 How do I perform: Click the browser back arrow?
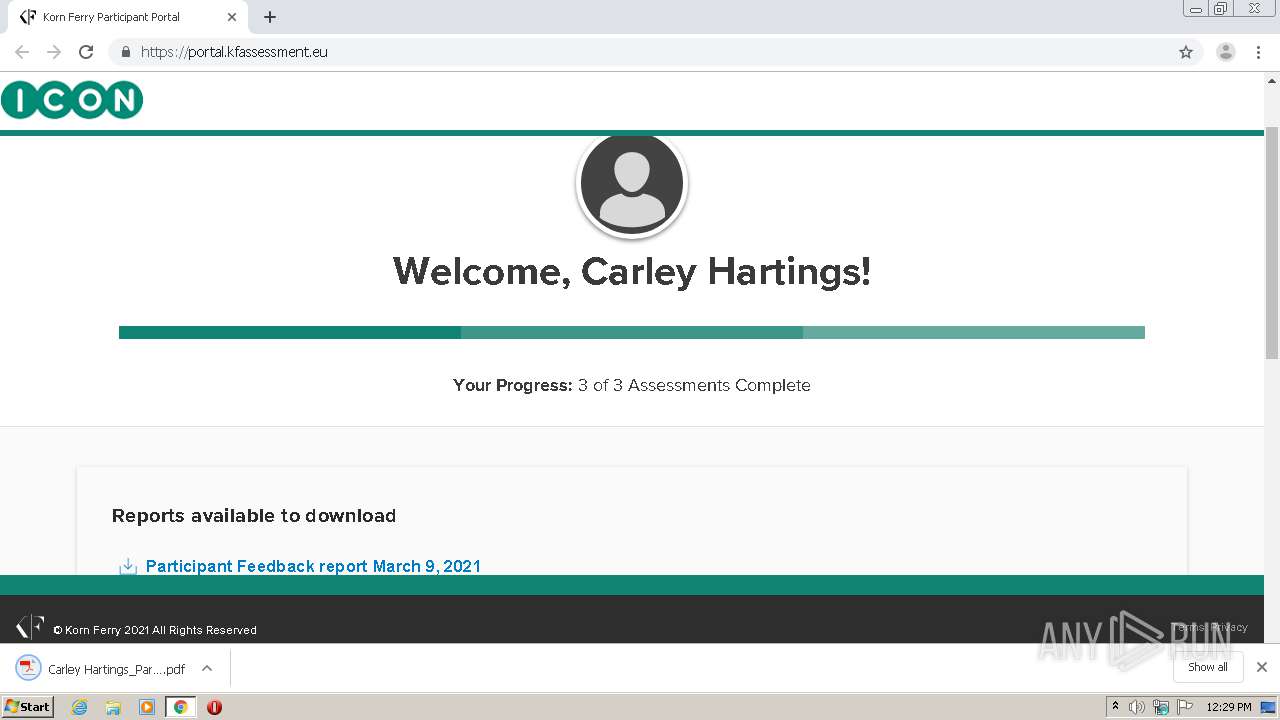coord(22,52)
